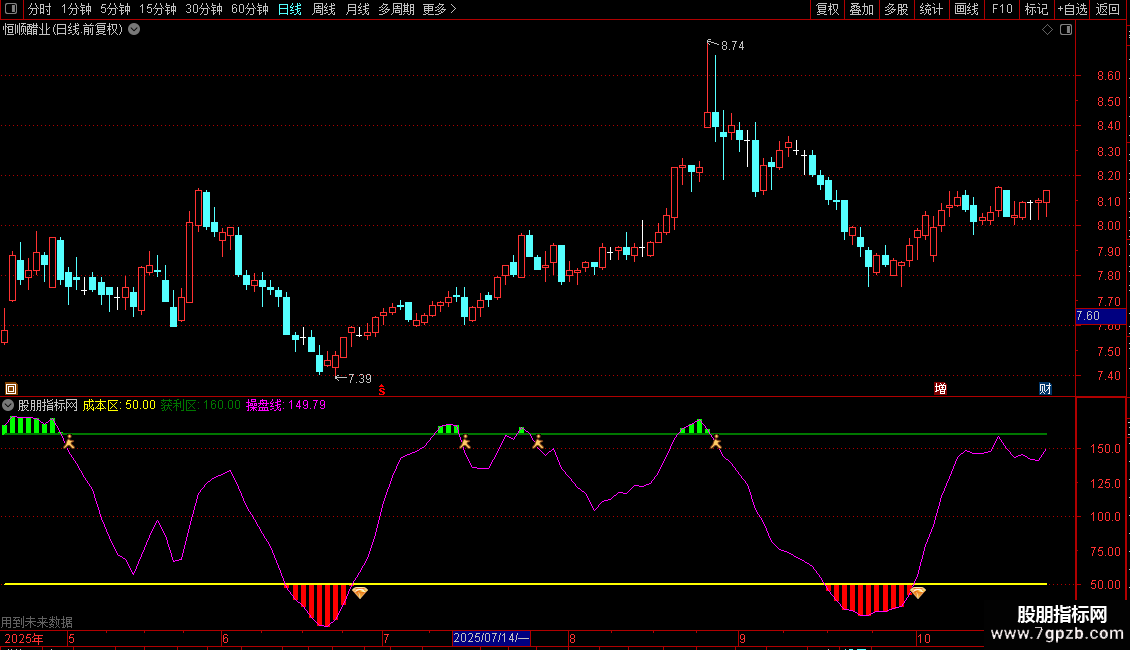Click the 2025年 label on time axis
This screenshot has height=650, width=1130.
tap(24, 638)
